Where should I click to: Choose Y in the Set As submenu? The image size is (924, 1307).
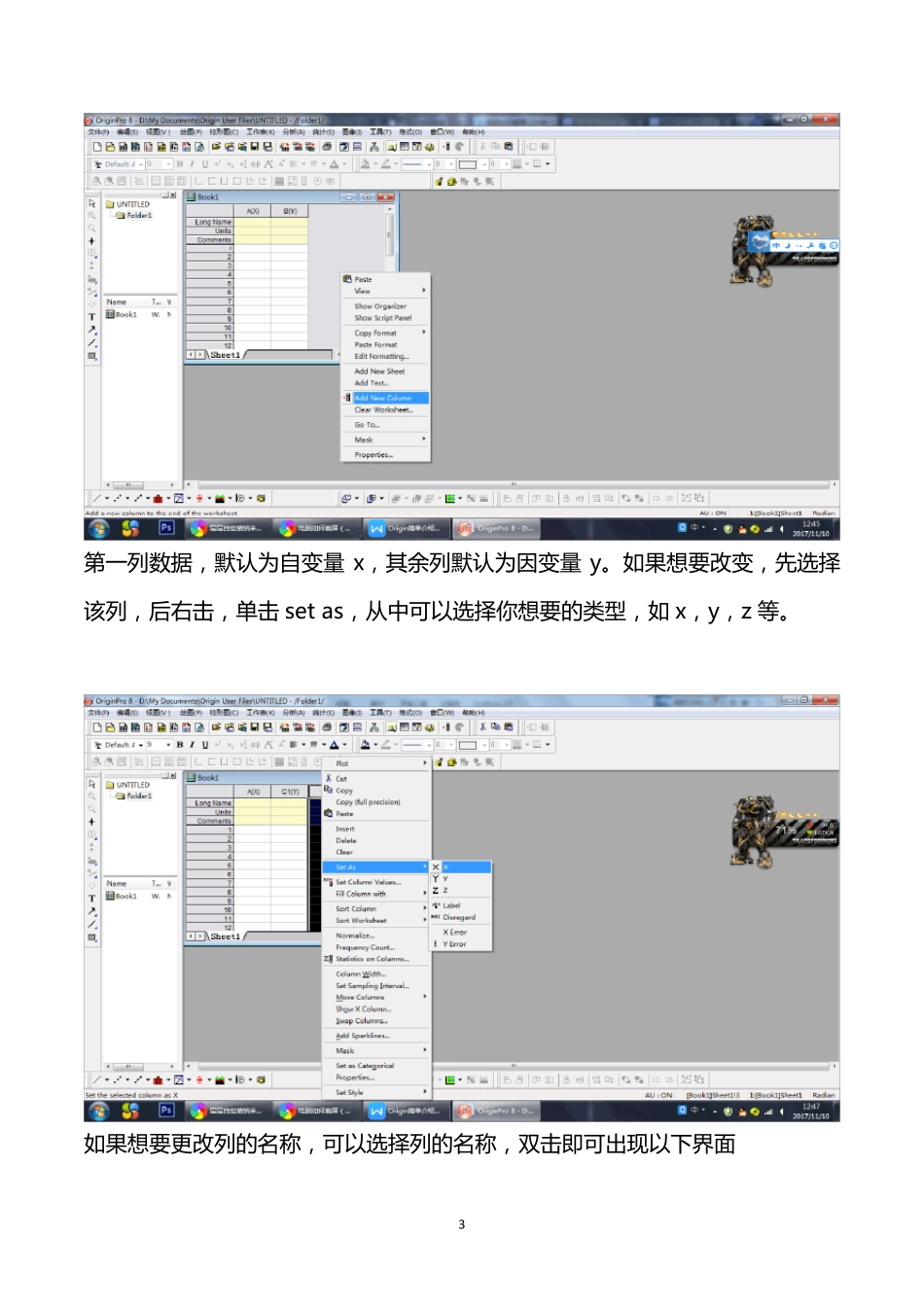461,878
